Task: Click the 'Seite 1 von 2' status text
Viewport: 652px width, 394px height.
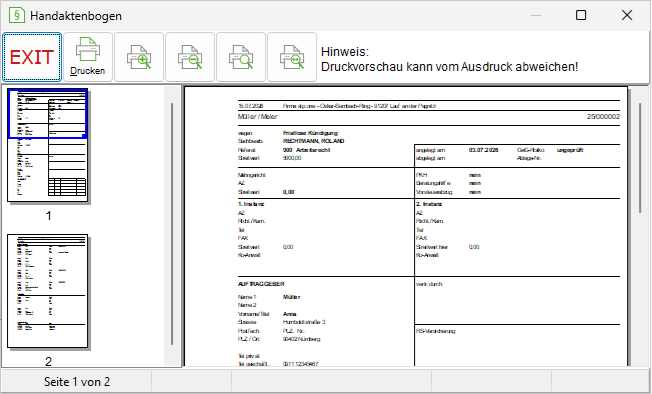Action: [x=77, y=382]
